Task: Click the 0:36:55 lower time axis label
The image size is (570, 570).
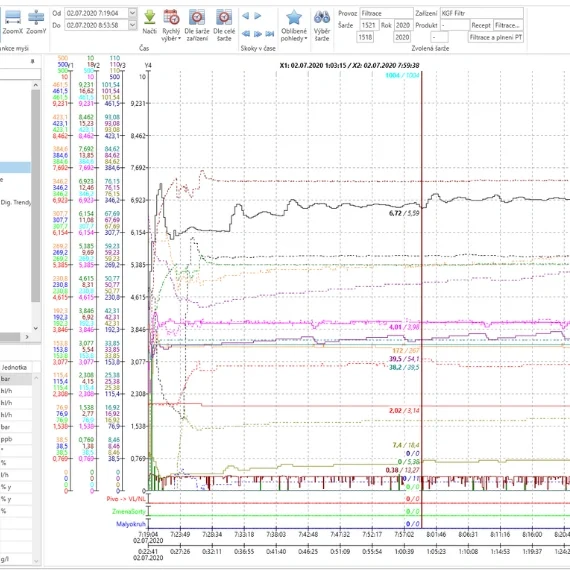Action: 244,551
